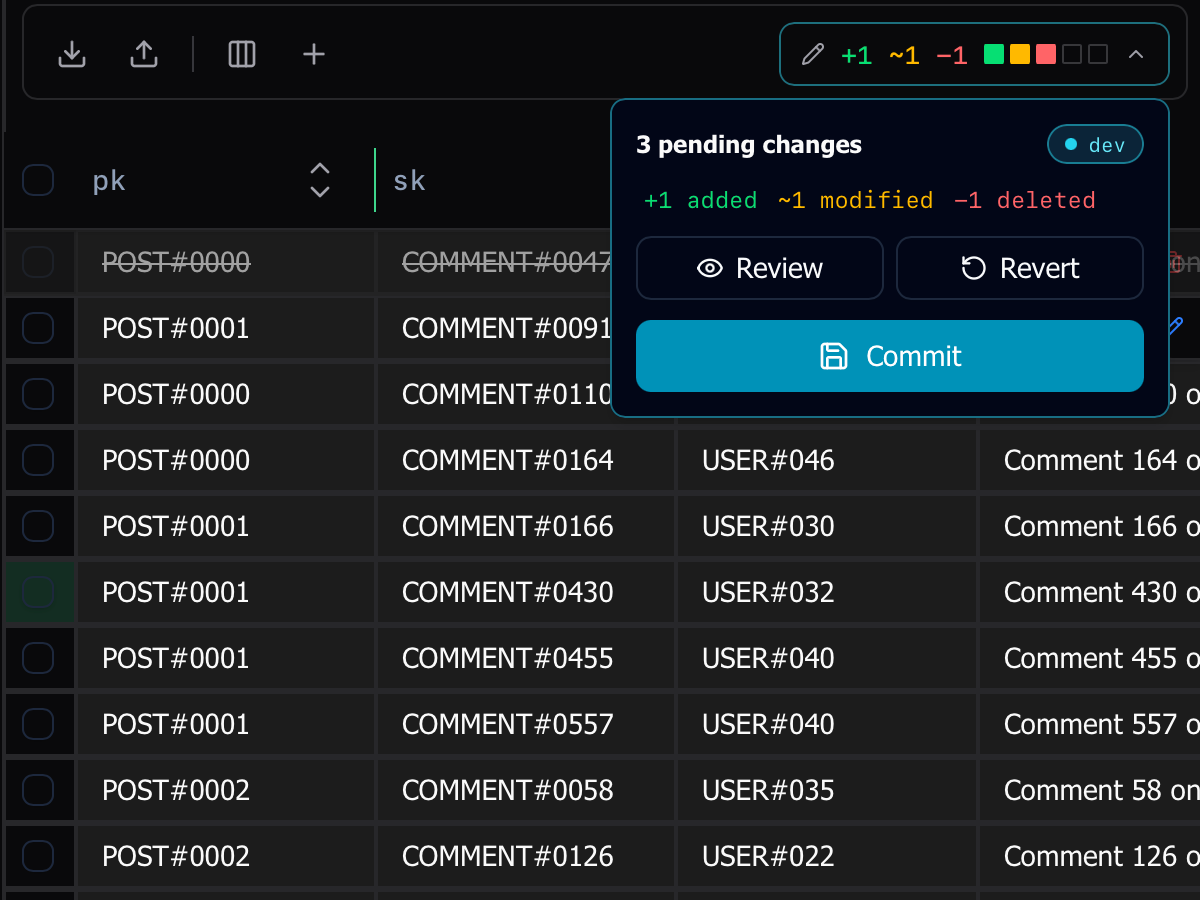Screen dimensions: 1200x900
Task: Sort the pk column with its up-down arrows
Action: [320, 180]
